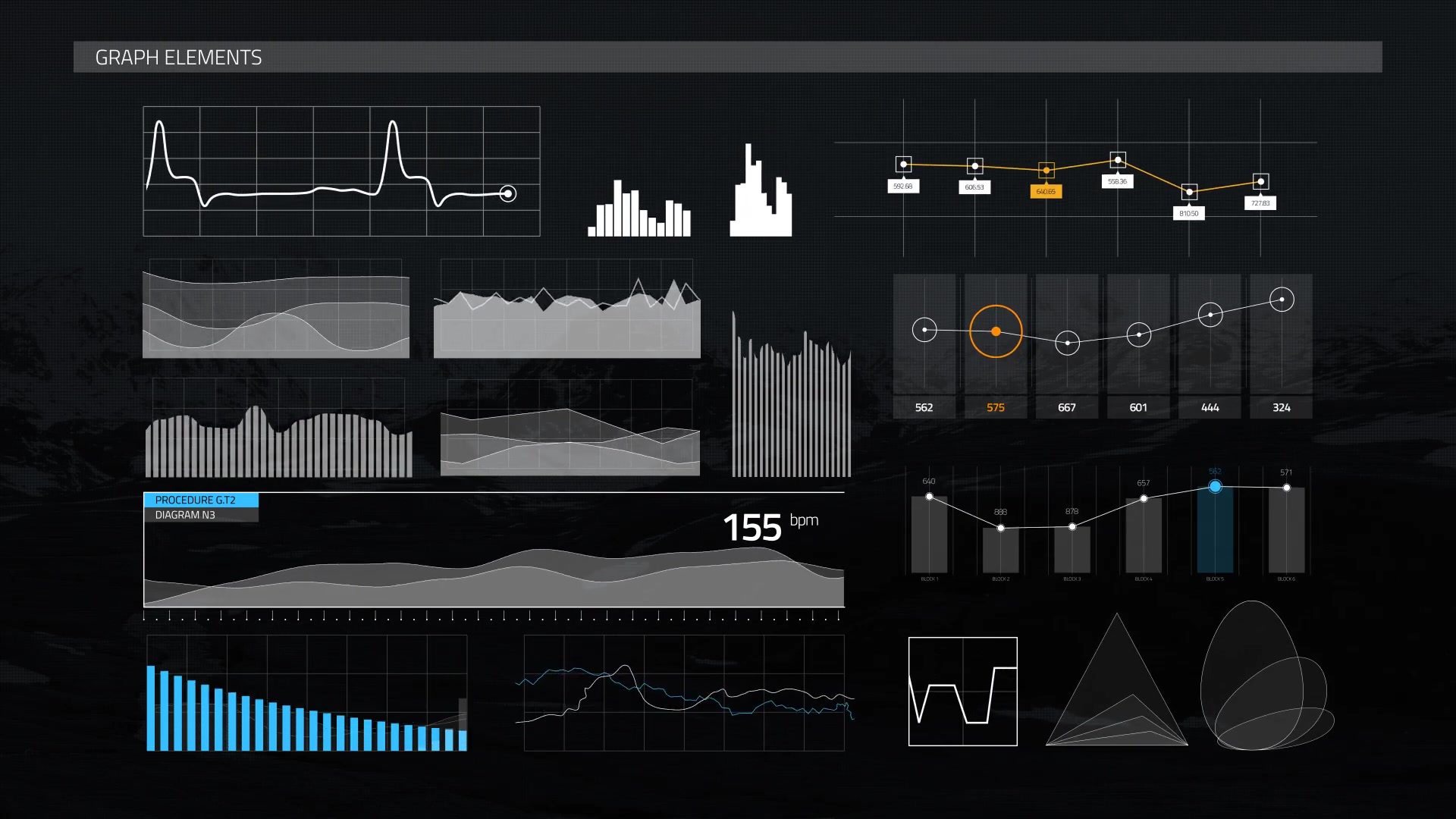Select the small white separated-bars histogram
This screenshot has width=1456, height=819.
pos(639,208)
